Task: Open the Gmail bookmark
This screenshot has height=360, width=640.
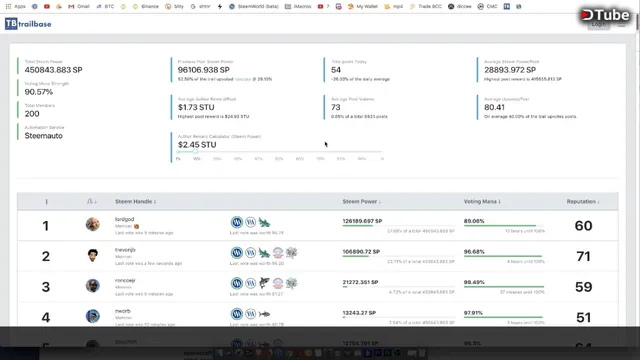Action: [79, 7]
